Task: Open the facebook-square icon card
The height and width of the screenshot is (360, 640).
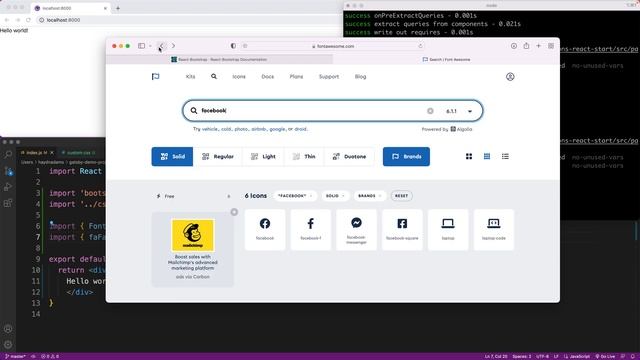Action: point(402,229)
